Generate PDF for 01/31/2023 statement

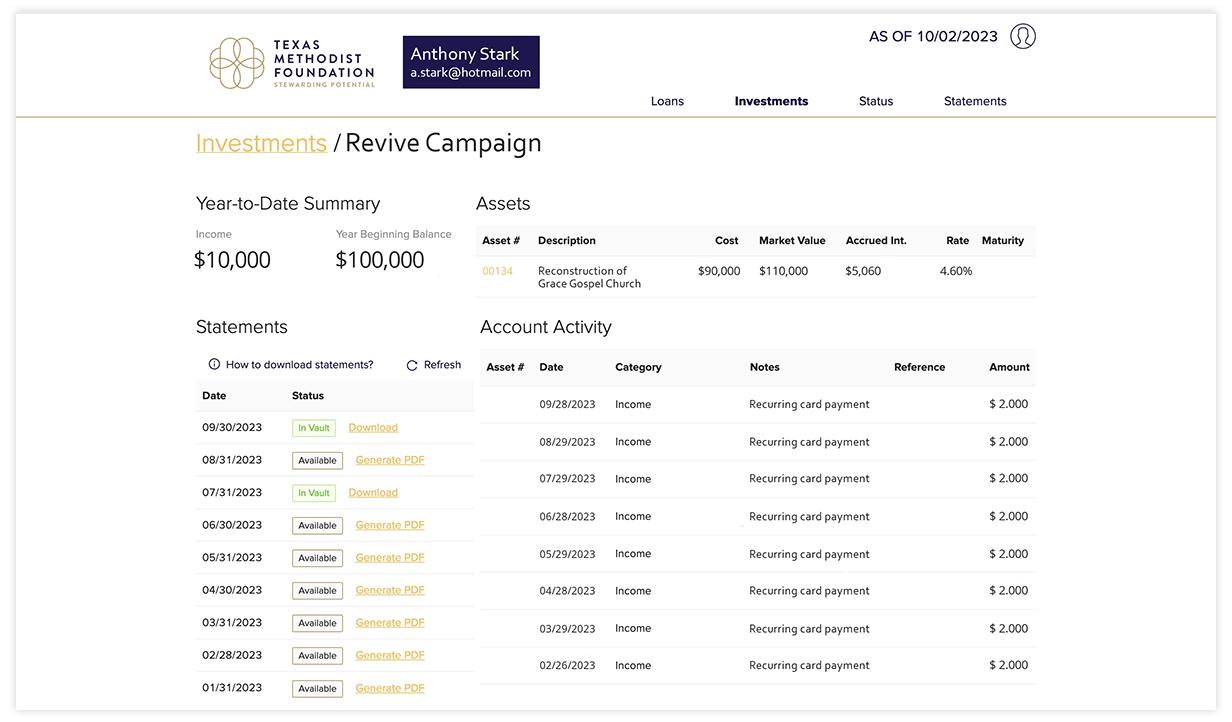(390, 688)
